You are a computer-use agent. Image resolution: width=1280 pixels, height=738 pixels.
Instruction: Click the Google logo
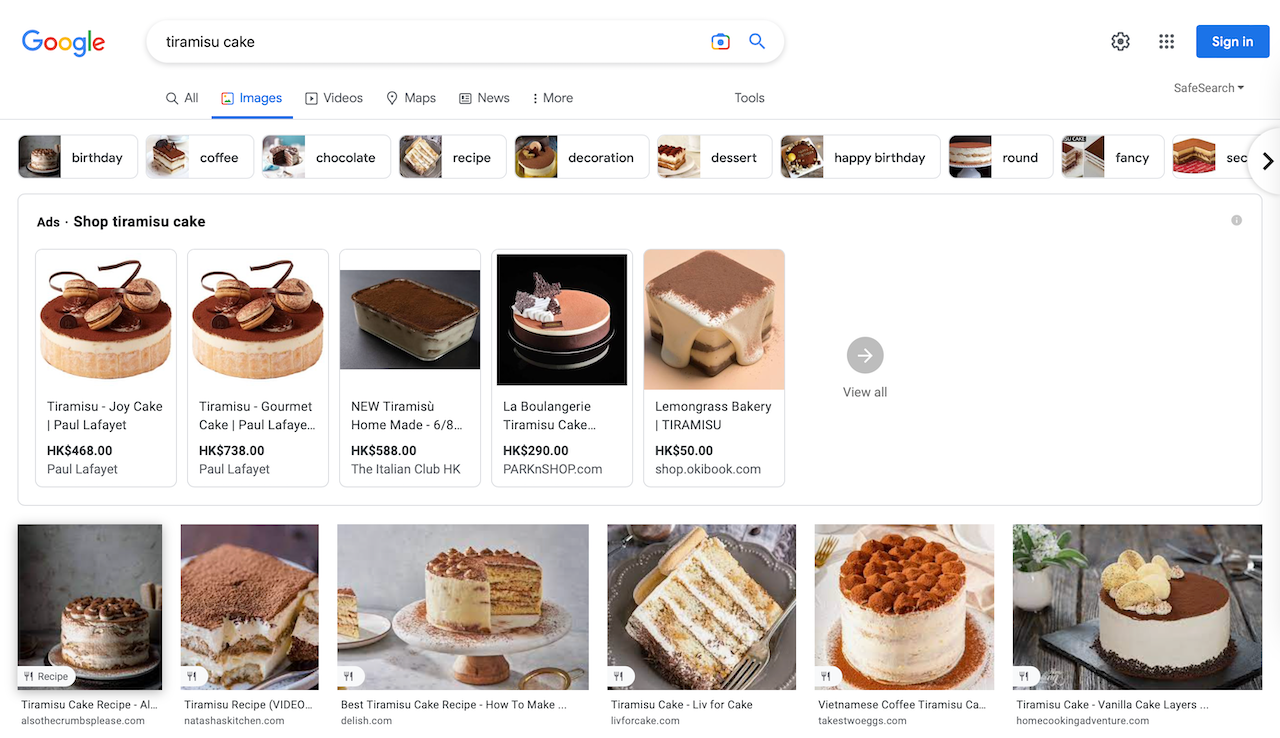pos(63,42)
